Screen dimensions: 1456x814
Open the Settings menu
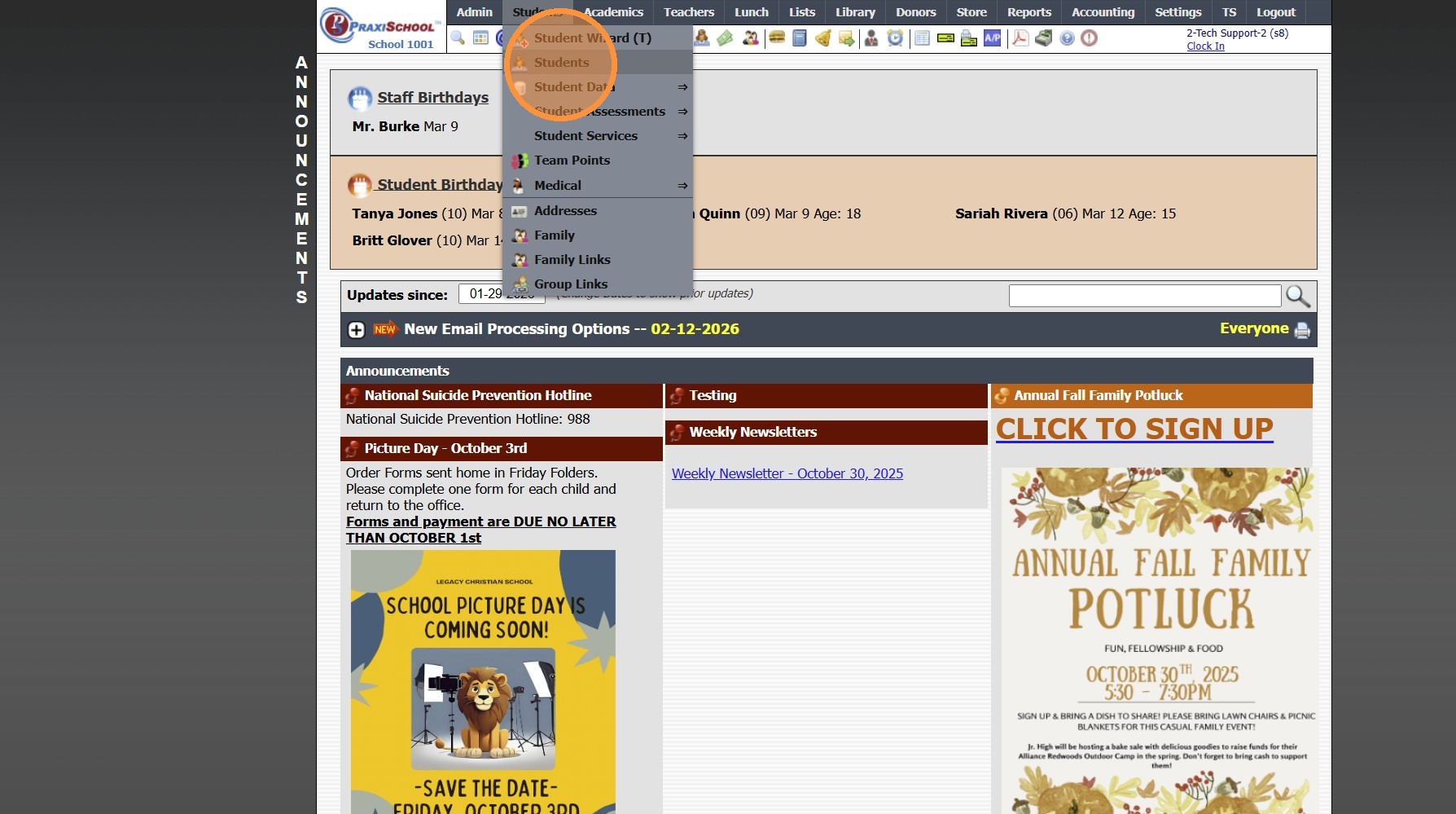tap(1178, 12)
